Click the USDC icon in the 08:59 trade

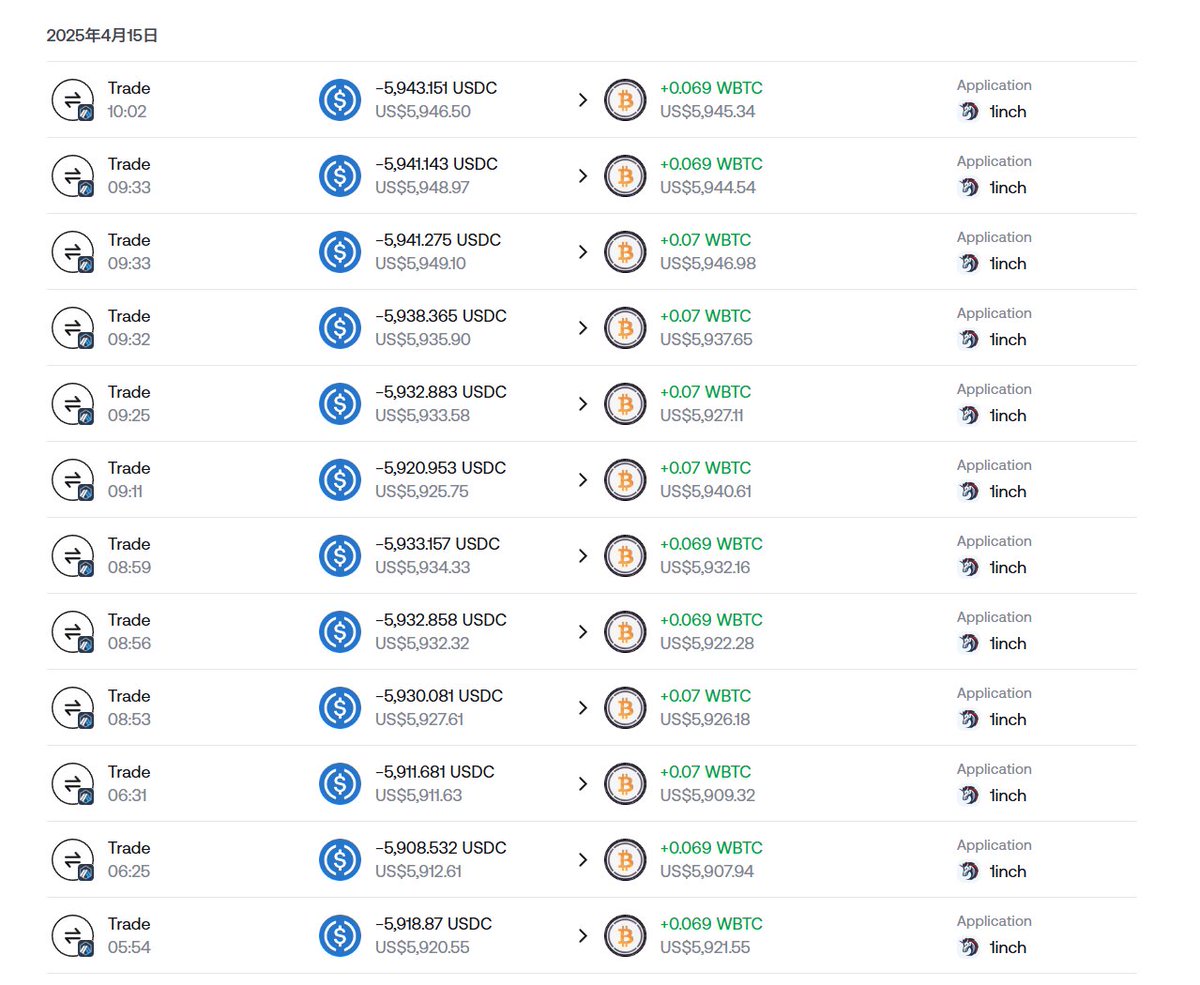(x=340, y=556)
